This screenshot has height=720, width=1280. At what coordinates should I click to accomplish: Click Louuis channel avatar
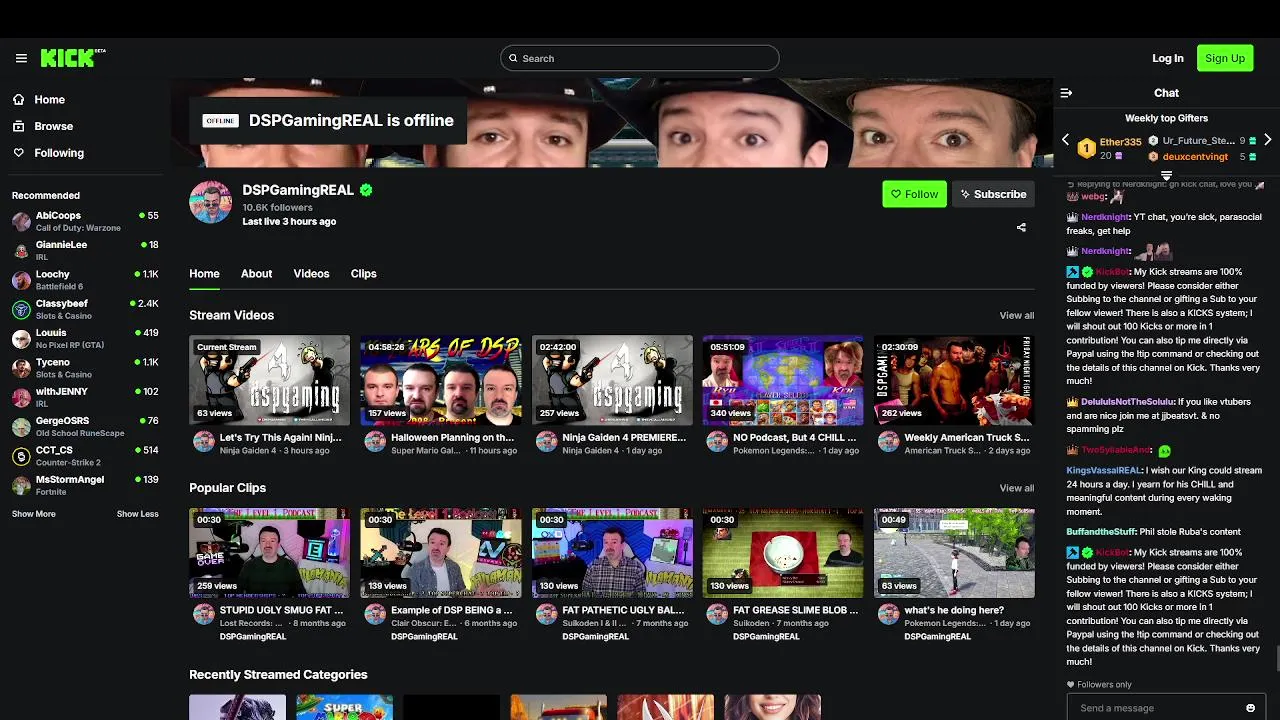click(x=21, y=338)
